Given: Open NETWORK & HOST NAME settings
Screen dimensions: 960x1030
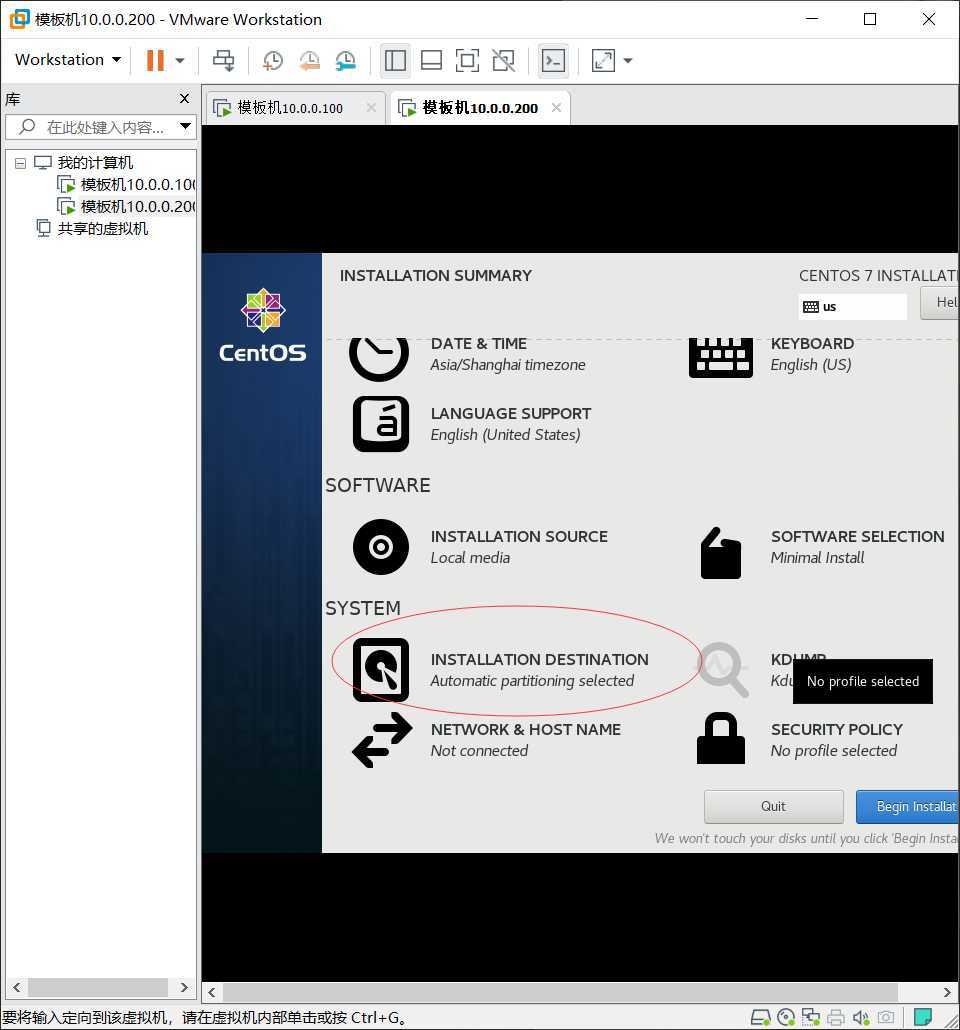Looking at the screenshot, I should [x=486, y=740].
